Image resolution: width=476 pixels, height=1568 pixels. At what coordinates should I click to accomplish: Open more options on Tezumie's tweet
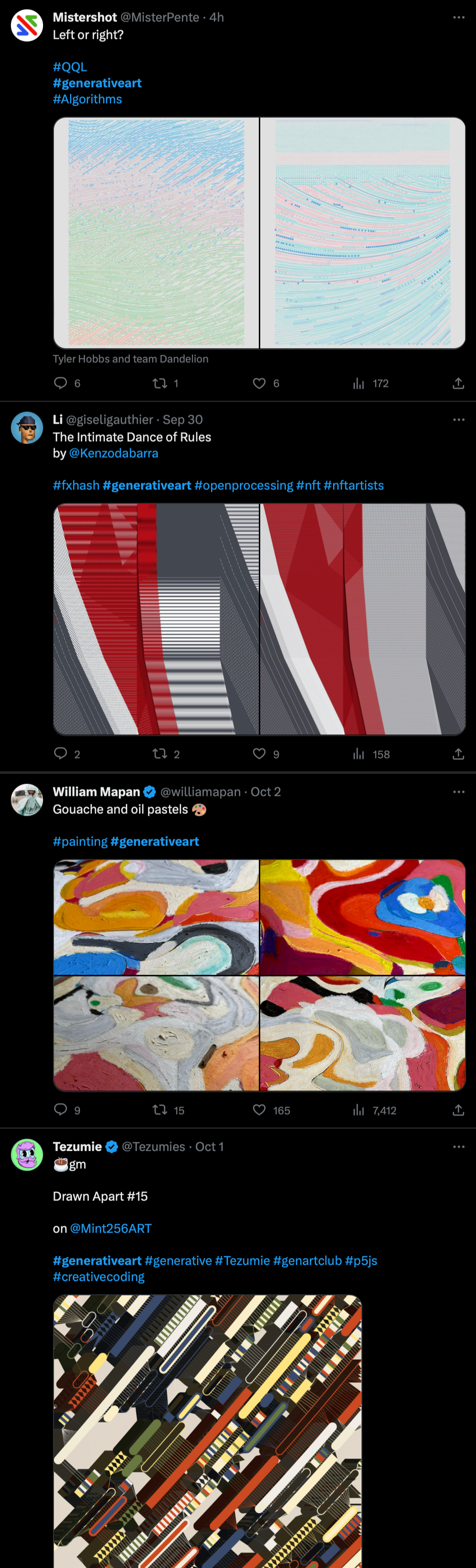pyautogui.click(x=458, y=1146)
